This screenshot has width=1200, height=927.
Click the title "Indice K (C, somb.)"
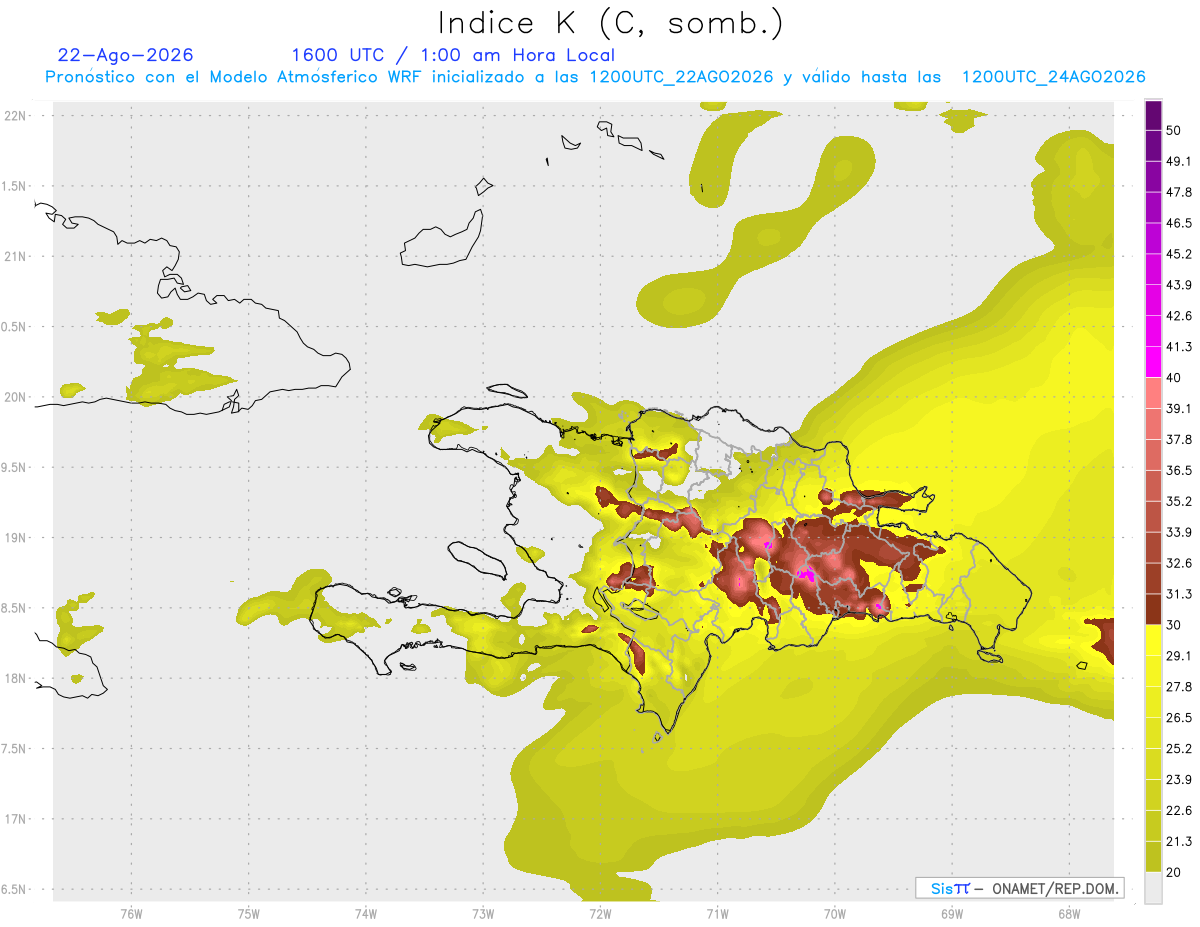pyautogui.click(x=611, y=24)
